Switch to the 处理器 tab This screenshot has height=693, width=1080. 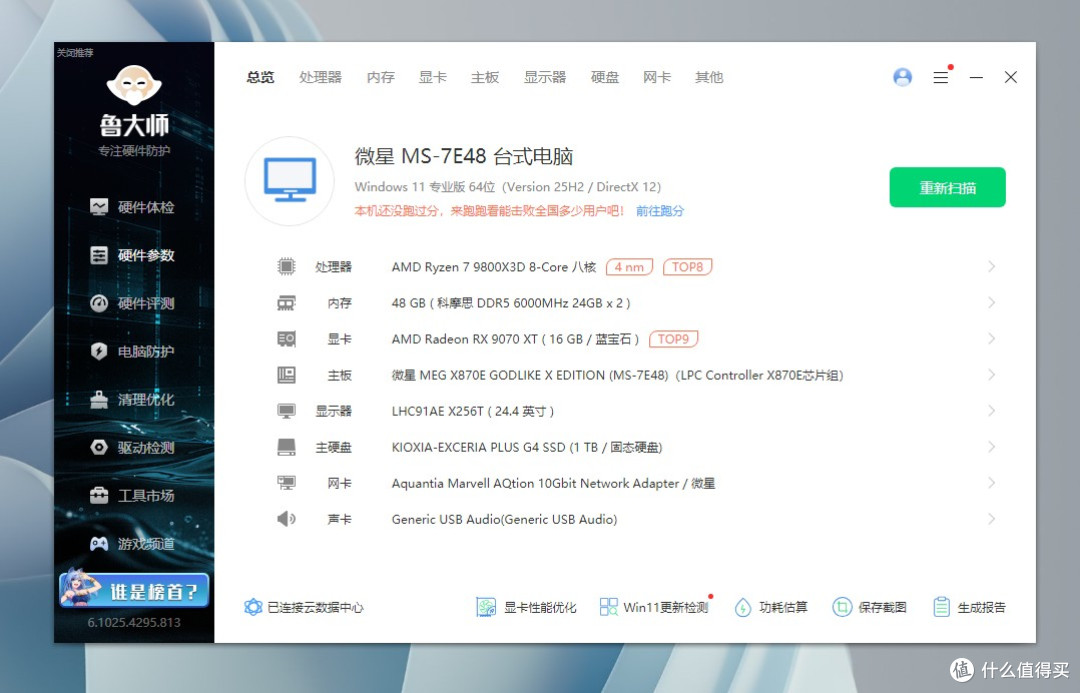pyautogui.click(x=320, y=77)
